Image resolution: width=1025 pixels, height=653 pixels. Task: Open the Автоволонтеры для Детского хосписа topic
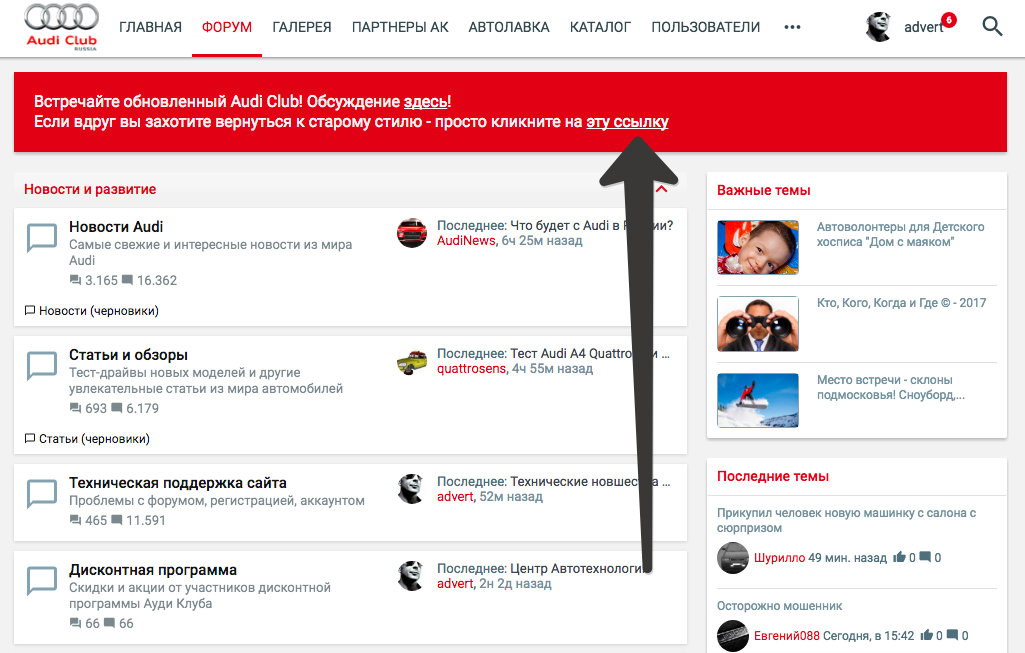[x=901, y=234]
